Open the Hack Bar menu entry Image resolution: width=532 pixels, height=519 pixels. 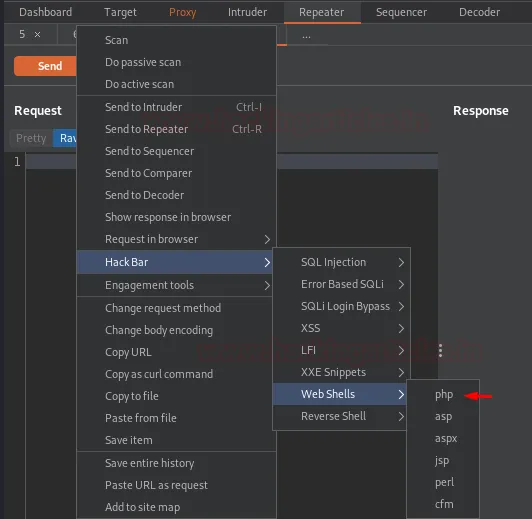click(175, 262)
